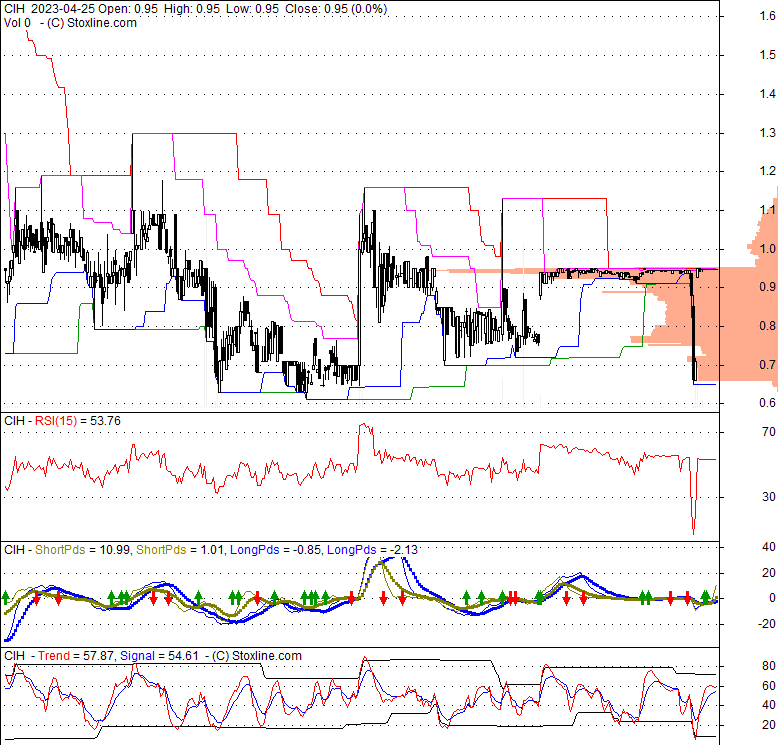Open the '(C) Stoxline.com' text beside Vol 0
This screenshot has height=745, width=780.
(x=92, y=23)
